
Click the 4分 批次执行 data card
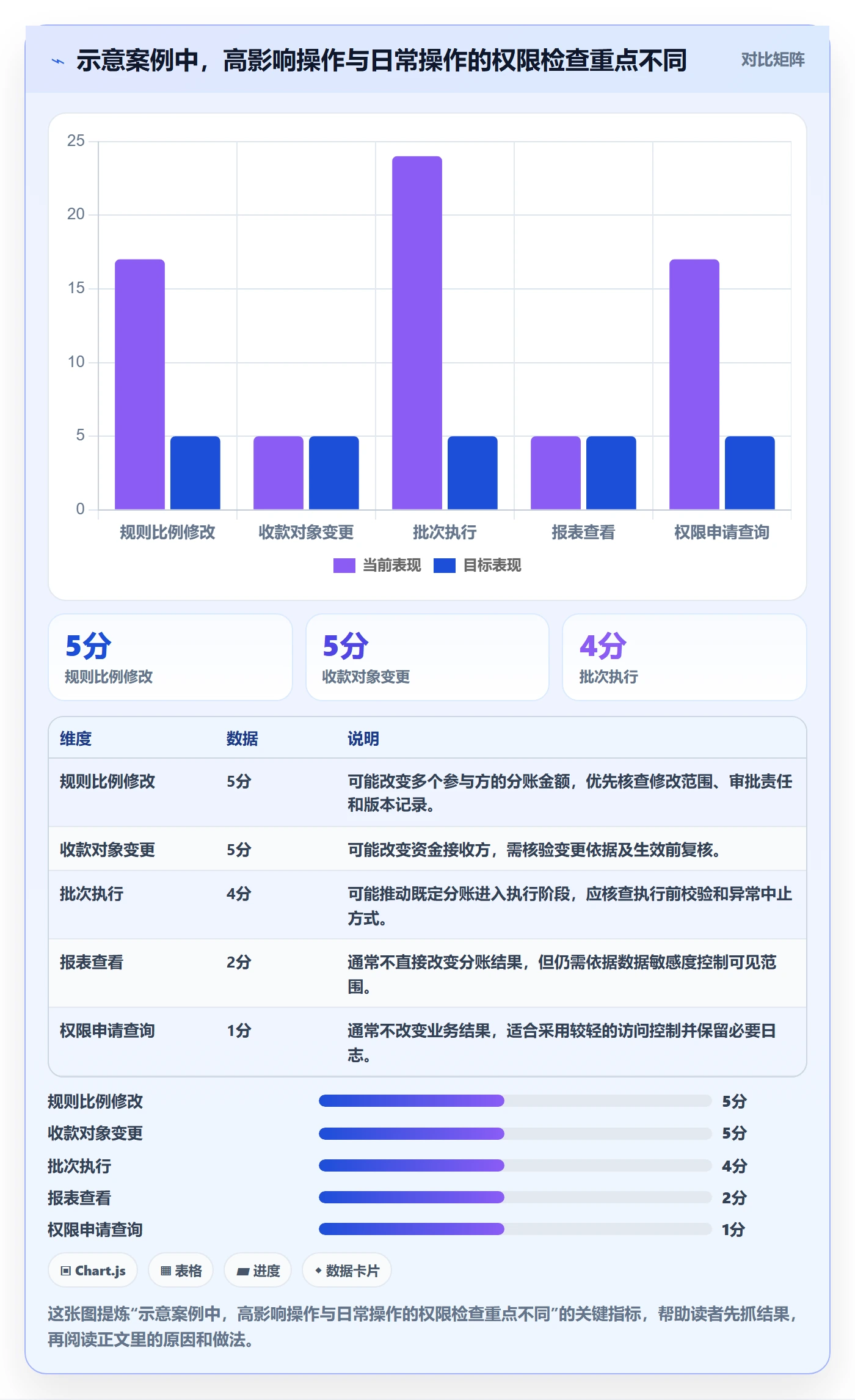(685, 657)
